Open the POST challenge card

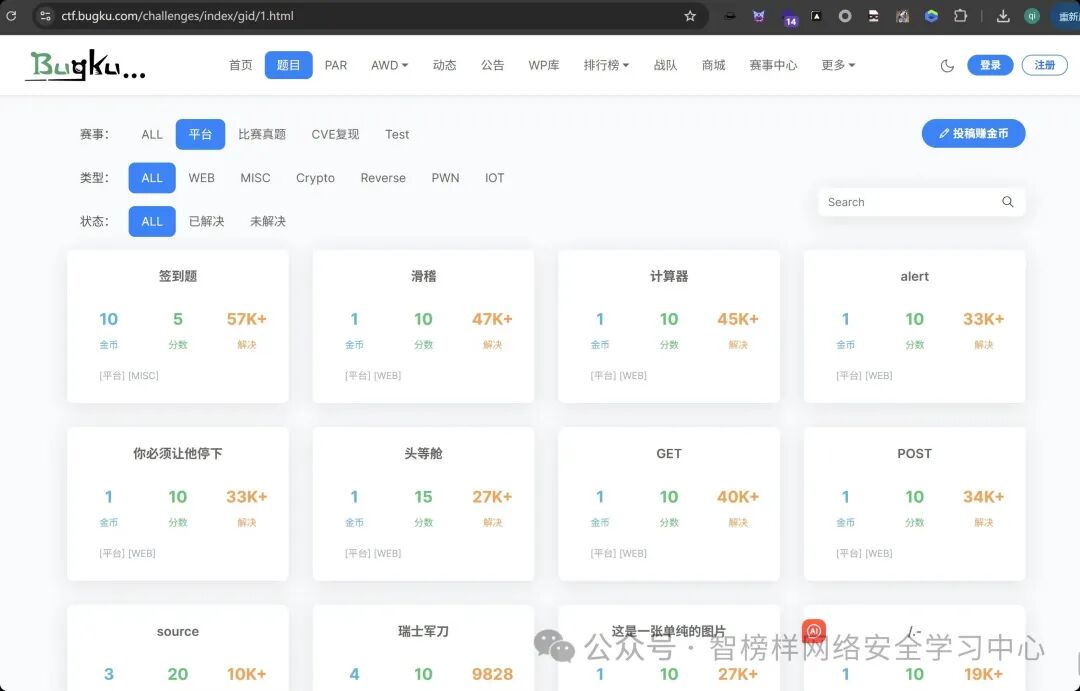tap(915, 504)
